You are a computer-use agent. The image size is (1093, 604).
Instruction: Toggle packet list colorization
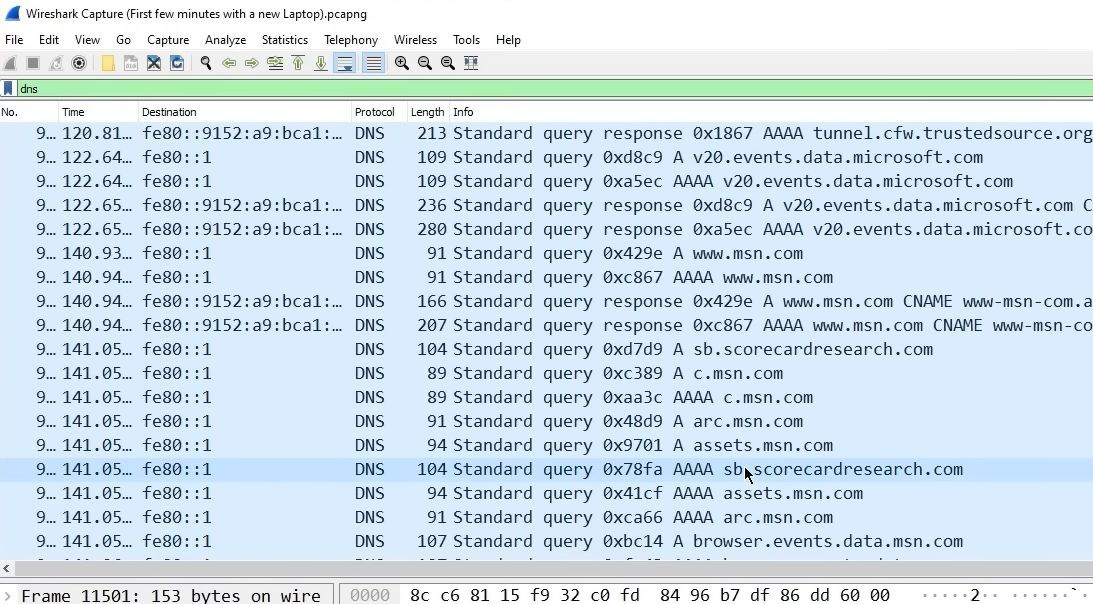click(x=374, y=63)
